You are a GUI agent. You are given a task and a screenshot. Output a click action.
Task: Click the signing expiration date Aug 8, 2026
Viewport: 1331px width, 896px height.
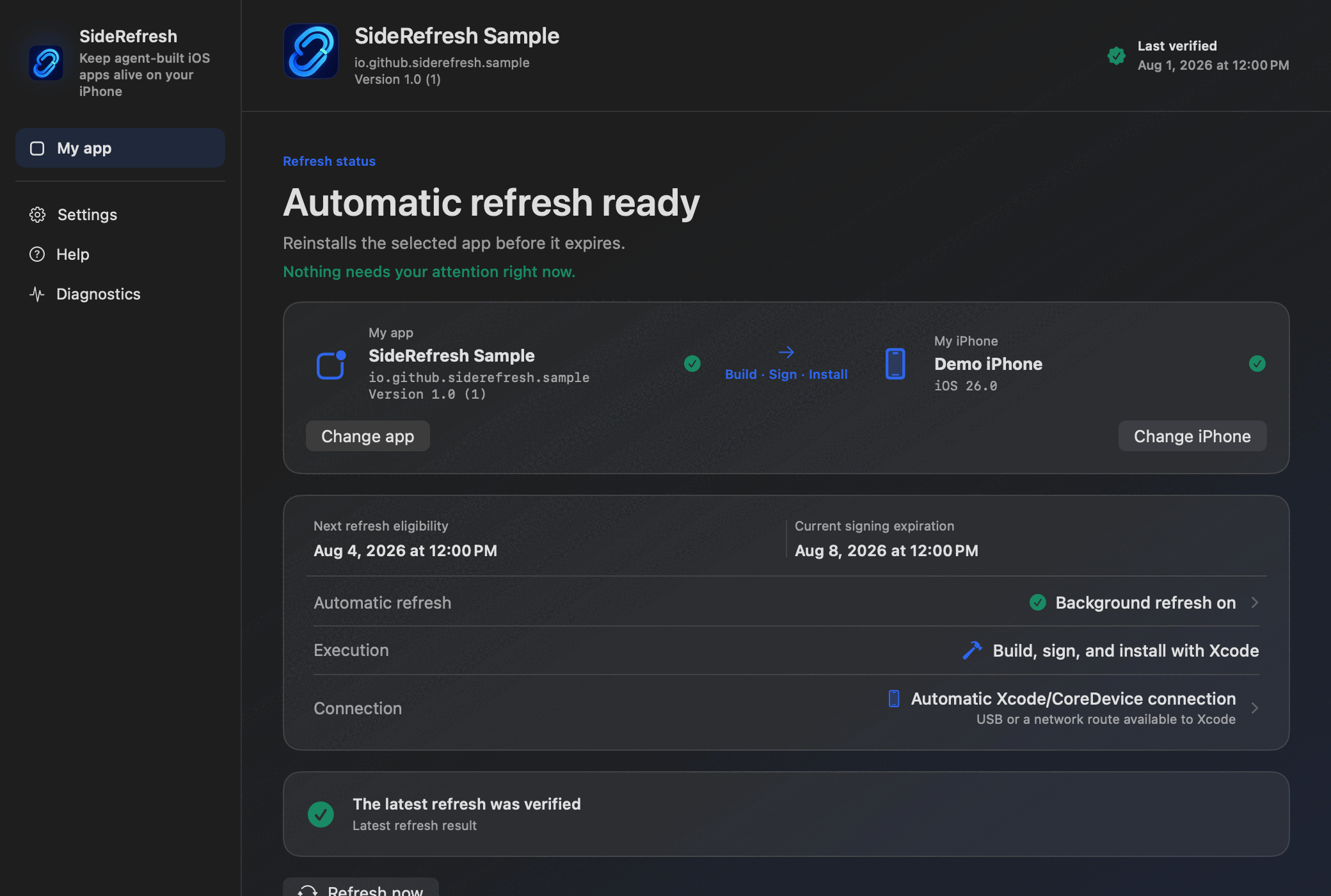(886, 550)
